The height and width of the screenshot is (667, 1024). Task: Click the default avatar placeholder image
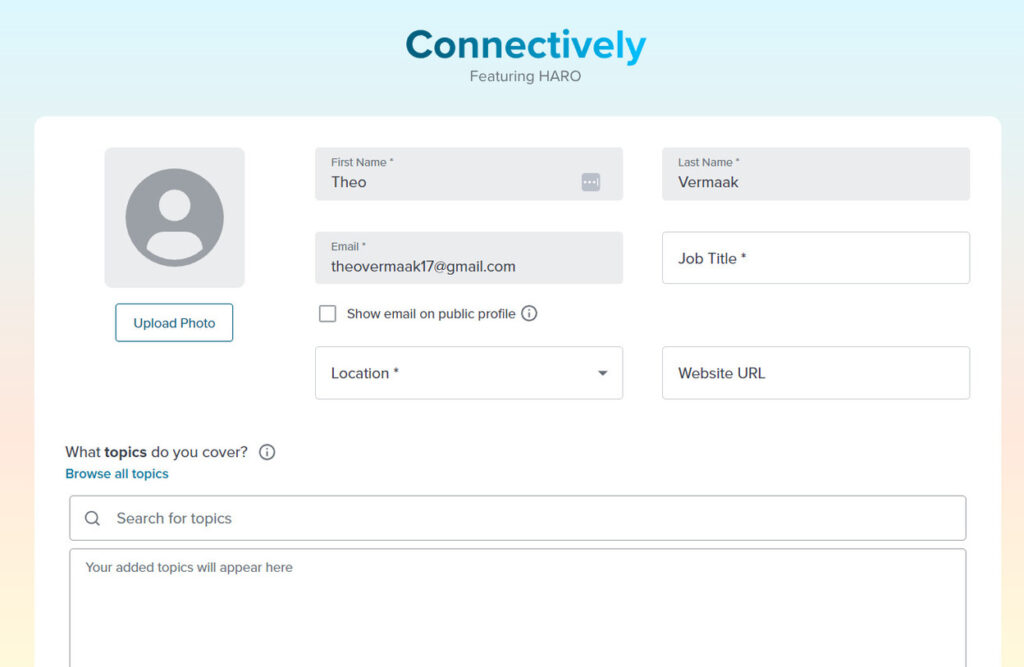174,218
